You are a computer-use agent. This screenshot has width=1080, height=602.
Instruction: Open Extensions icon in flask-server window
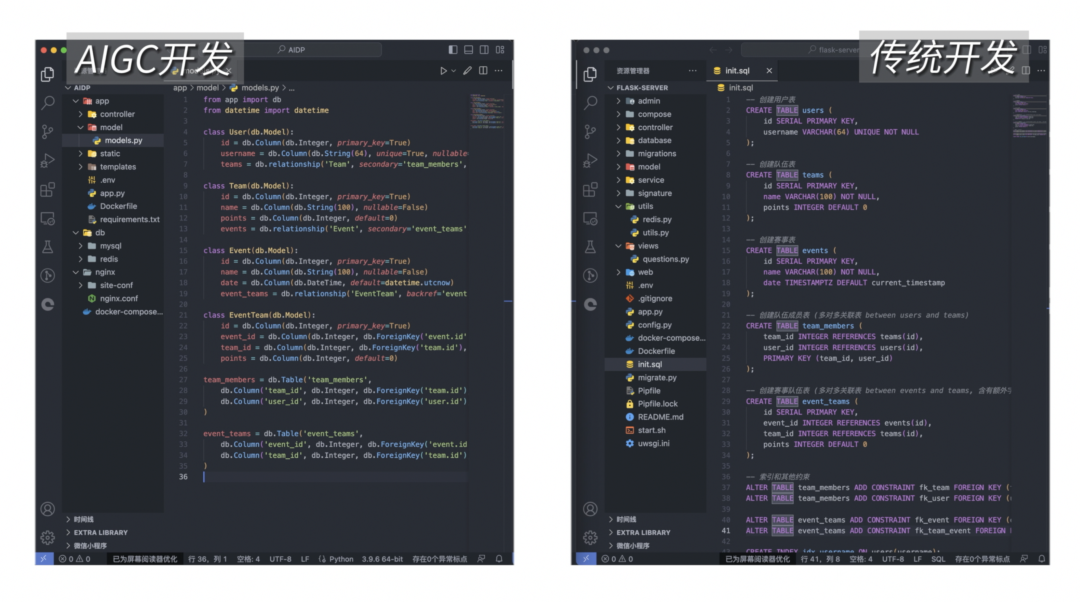(x=590, y=189)
